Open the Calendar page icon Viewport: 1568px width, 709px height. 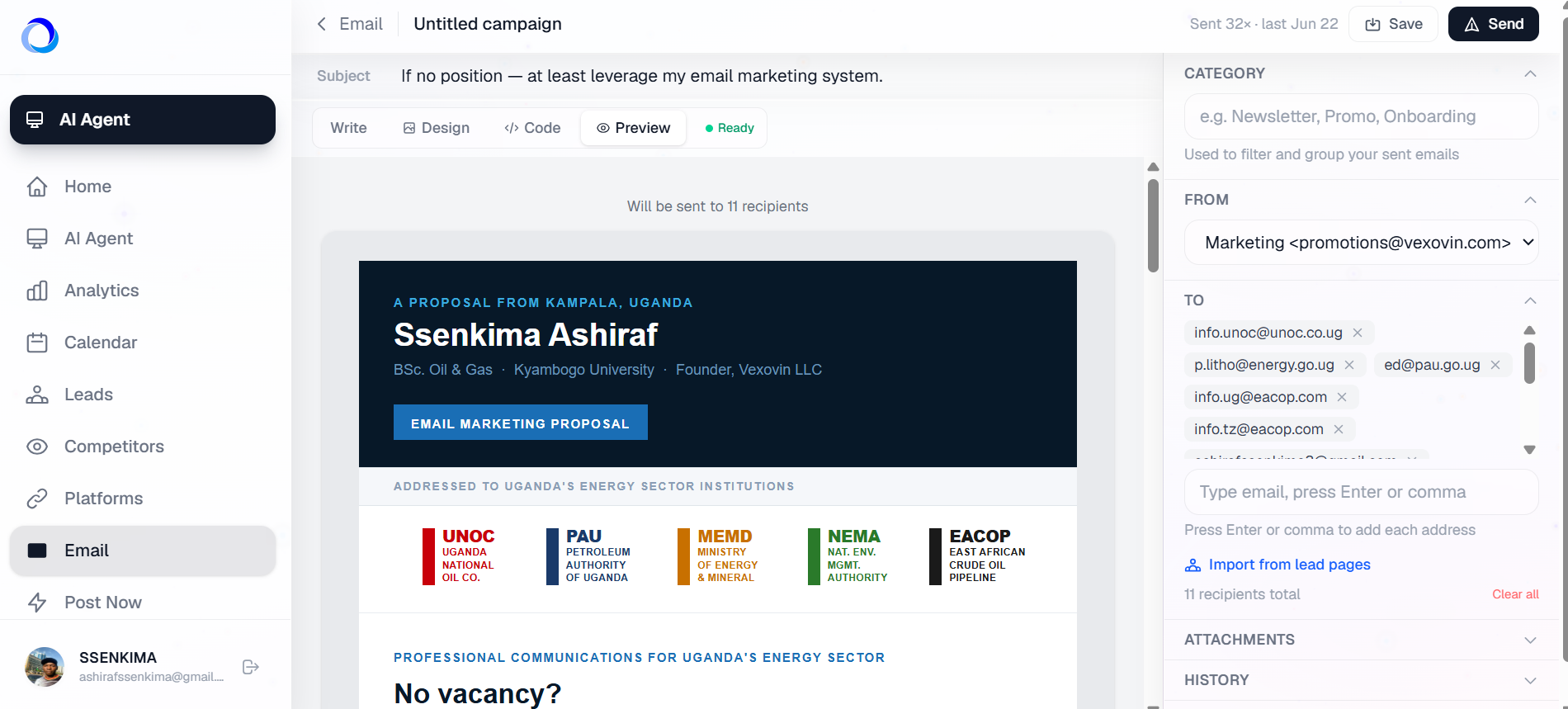(37, 343)
